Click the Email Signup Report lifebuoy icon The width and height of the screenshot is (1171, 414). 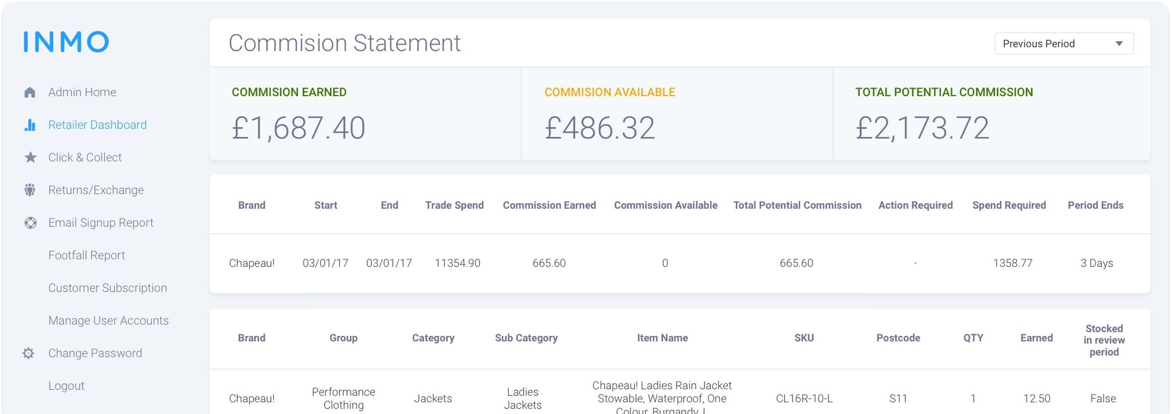click(x=30, y=223)
